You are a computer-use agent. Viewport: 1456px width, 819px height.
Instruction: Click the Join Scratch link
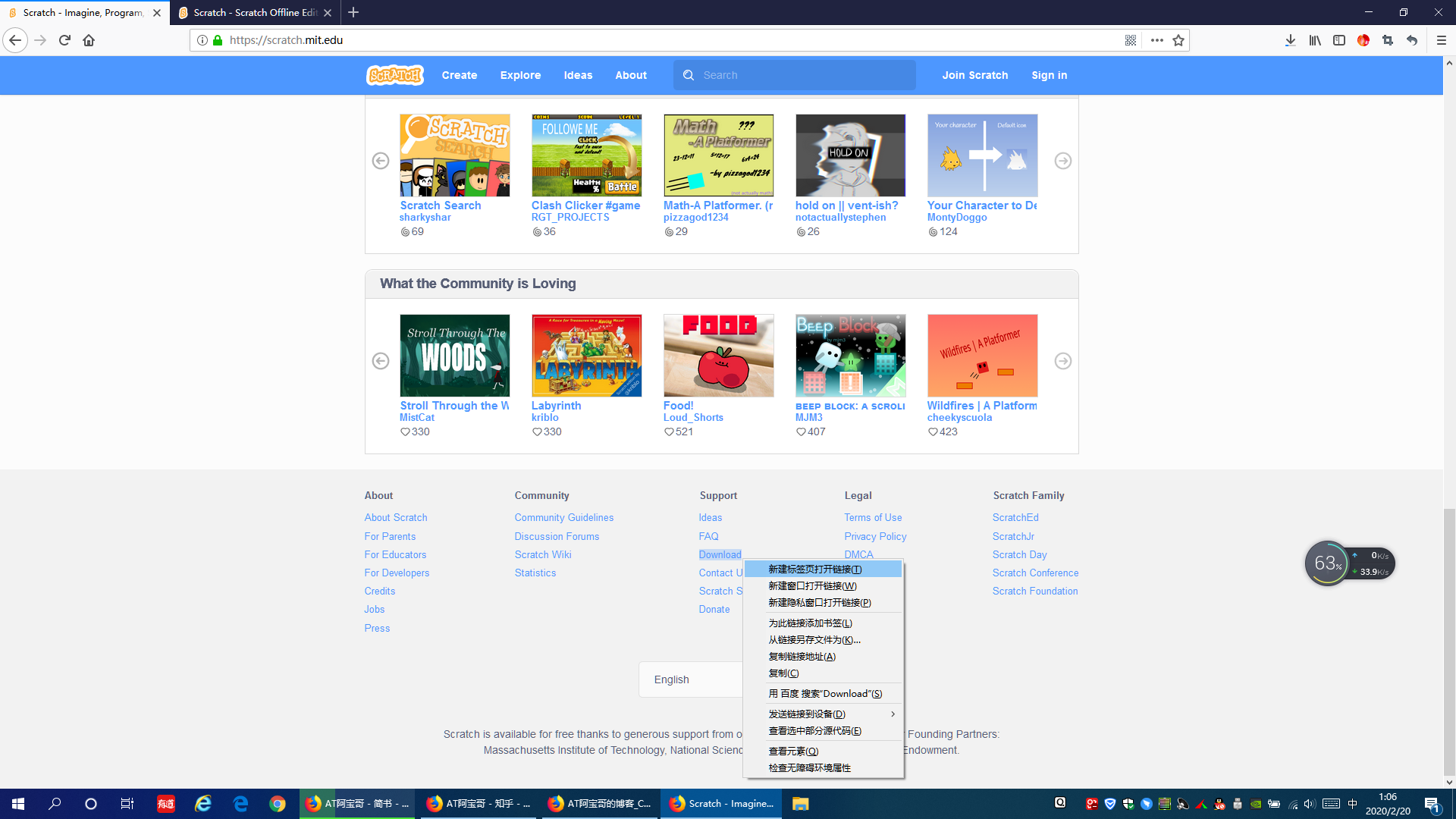(x=974, y=75)
